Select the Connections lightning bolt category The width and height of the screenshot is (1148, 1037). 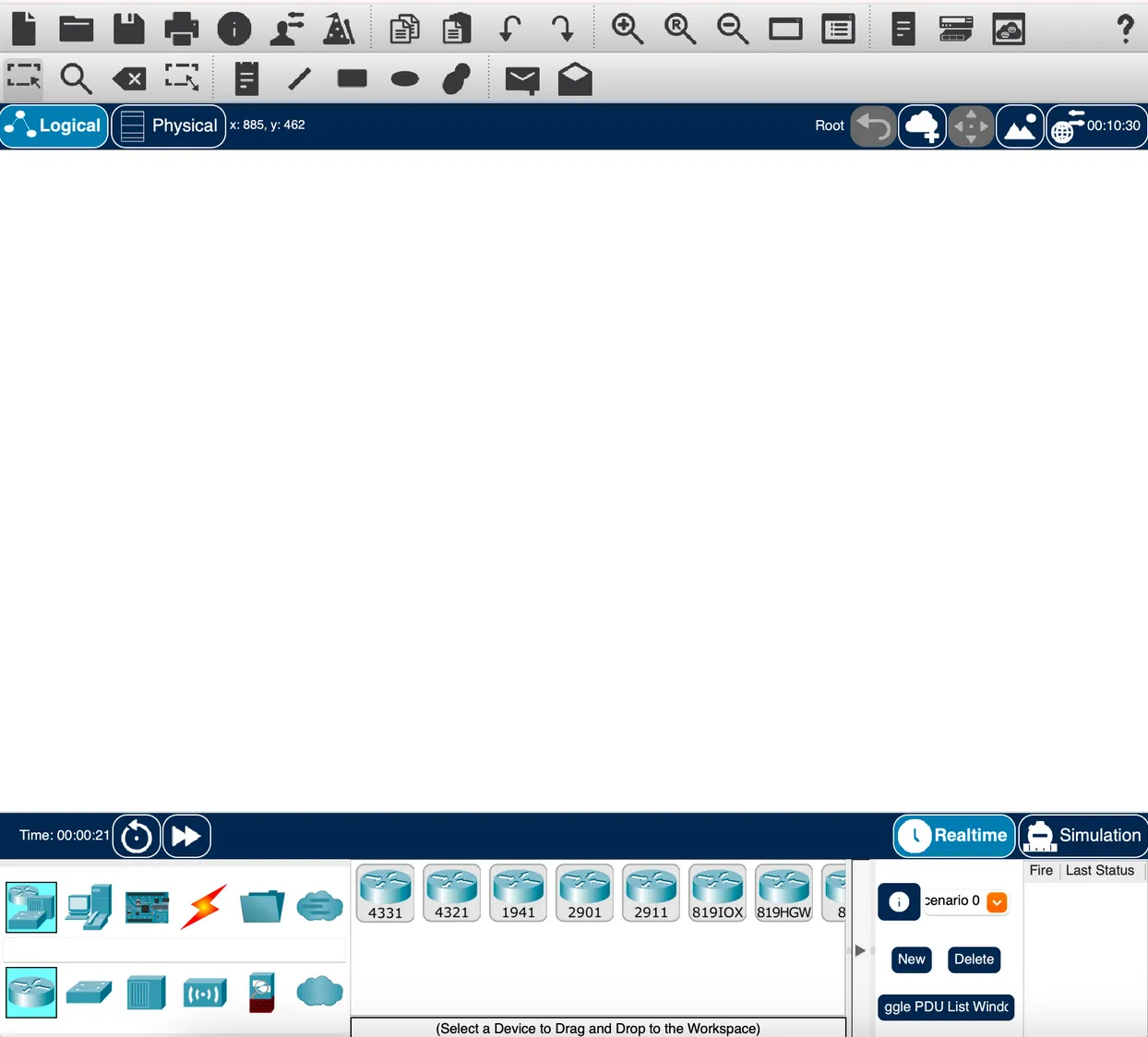coord(204,906)
